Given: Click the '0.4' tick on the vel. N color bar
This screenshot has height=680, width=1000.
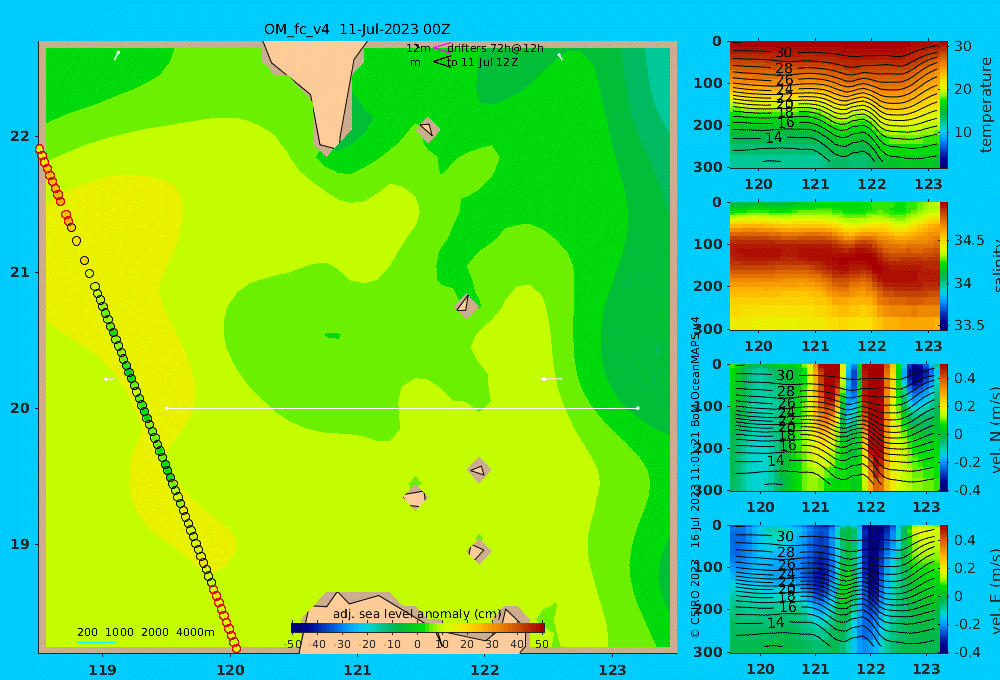Looking at the screenshot, I should tap(964, 378).
